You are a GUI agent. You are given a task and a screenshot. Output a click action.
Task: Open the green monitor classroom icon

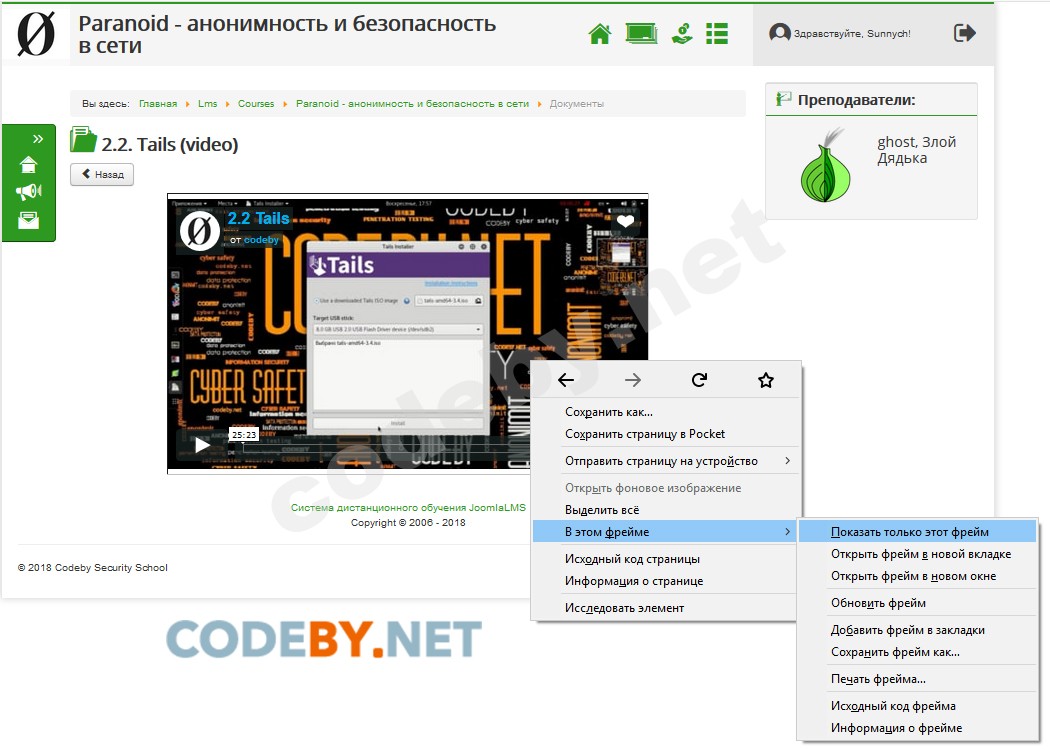tap(642, 33)
